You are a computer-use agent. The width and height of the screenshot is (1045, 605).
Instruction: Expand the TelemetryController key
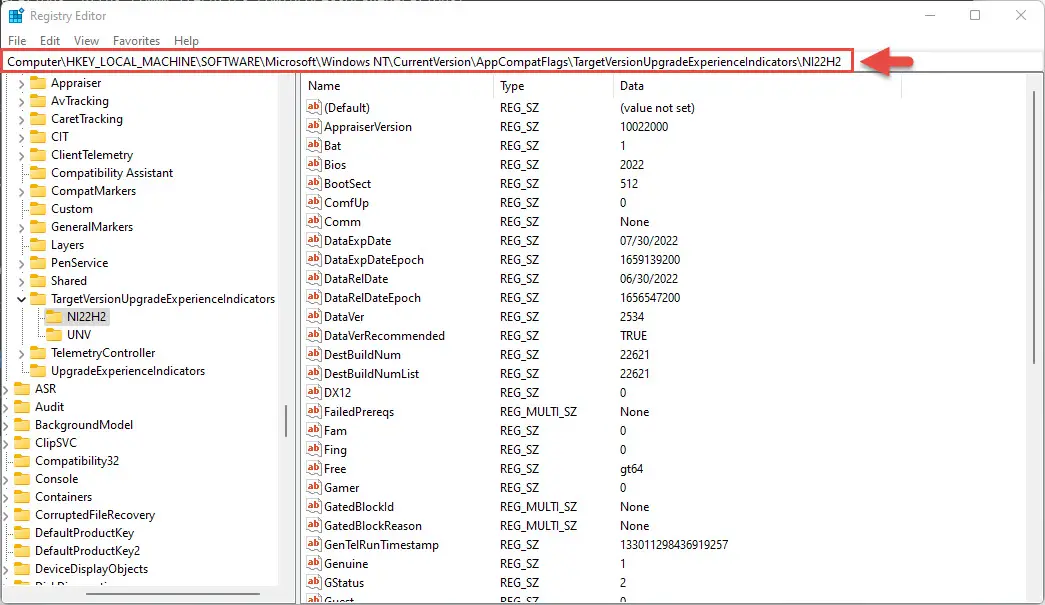coord(21,353)
